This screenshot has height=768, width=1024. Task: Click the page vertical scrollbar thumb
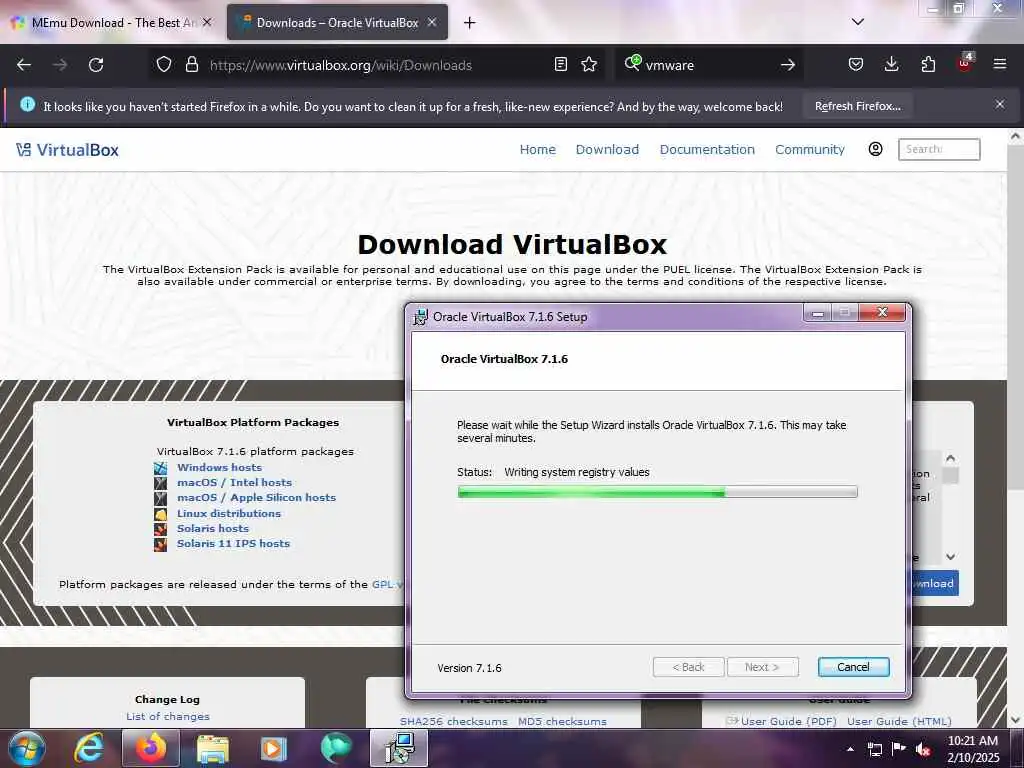(1014, 317)
